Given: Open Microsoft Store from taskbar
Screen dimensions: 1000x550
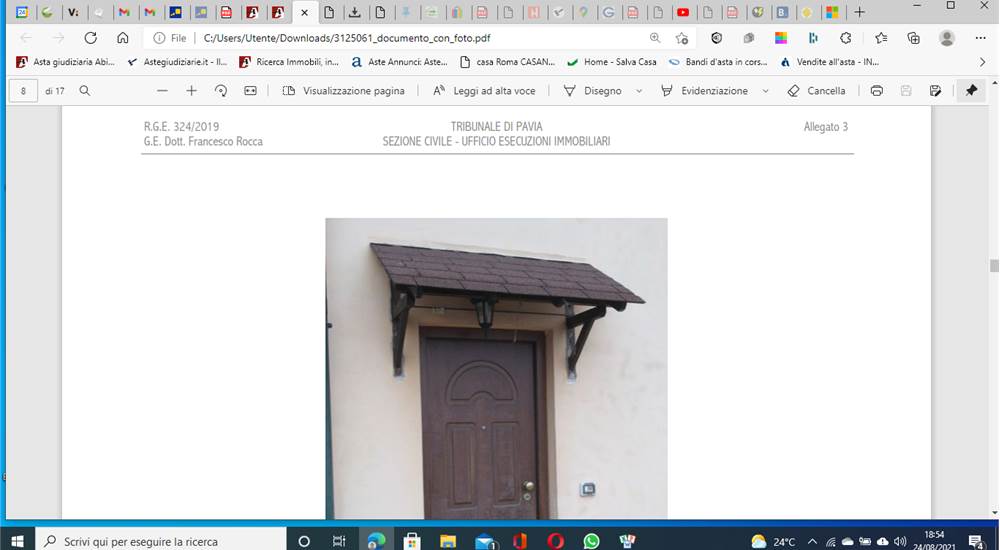Looking at the screenshot, I should [412, 541].
